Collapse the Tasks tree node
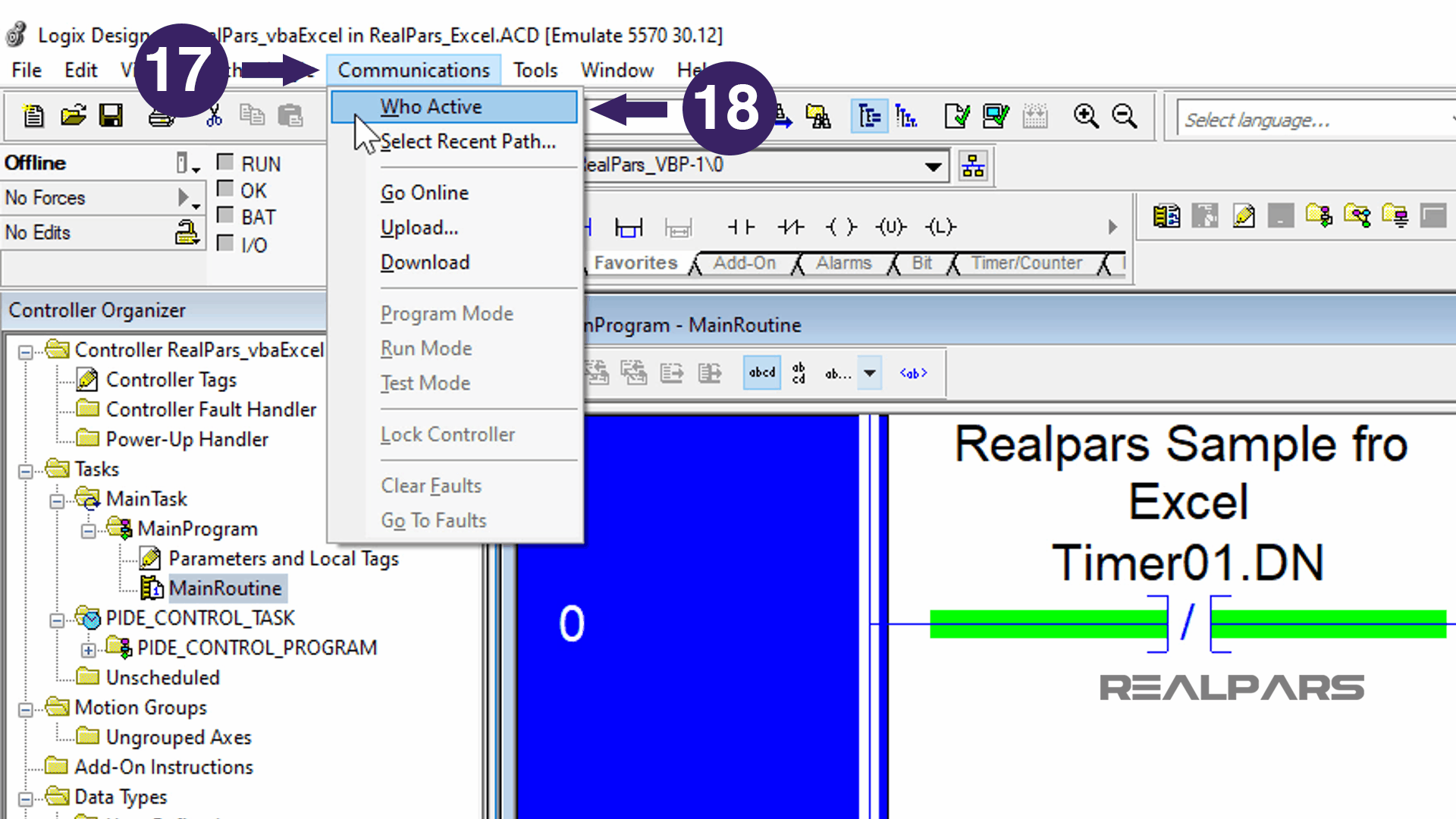Screen dimensions: 1456x819 click(26, 472)
